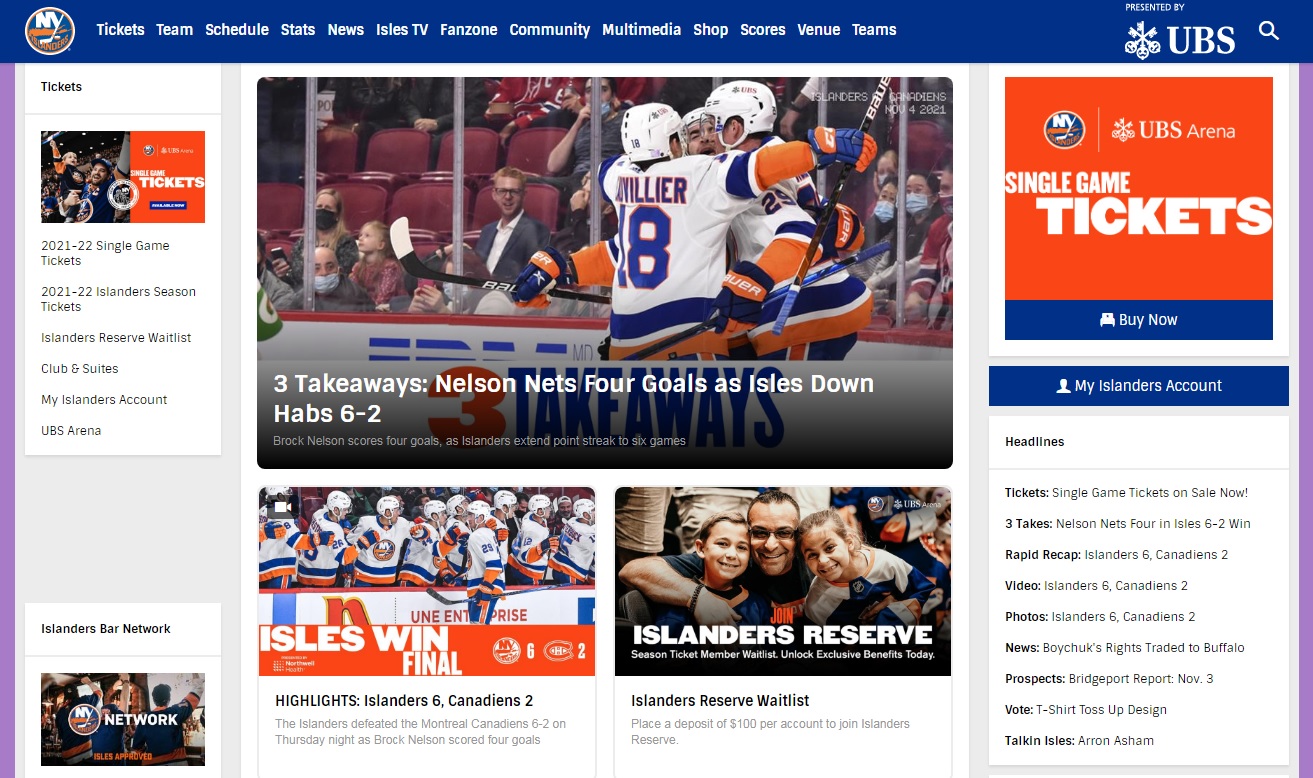Open the My Islanders Account button
Image resolution: width=1313 pixels, height=778 pixels.
tap(1139, 386)
